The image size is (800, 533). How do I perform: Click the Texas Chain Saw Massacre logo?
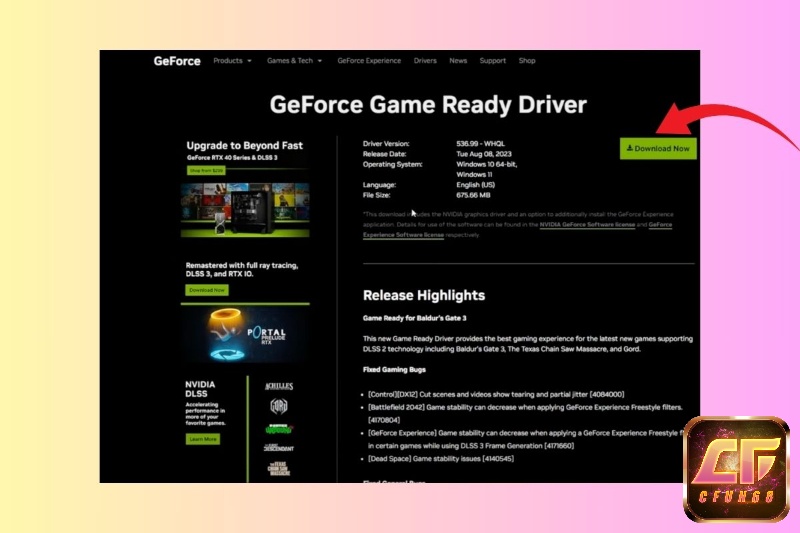tap(279, 469)
